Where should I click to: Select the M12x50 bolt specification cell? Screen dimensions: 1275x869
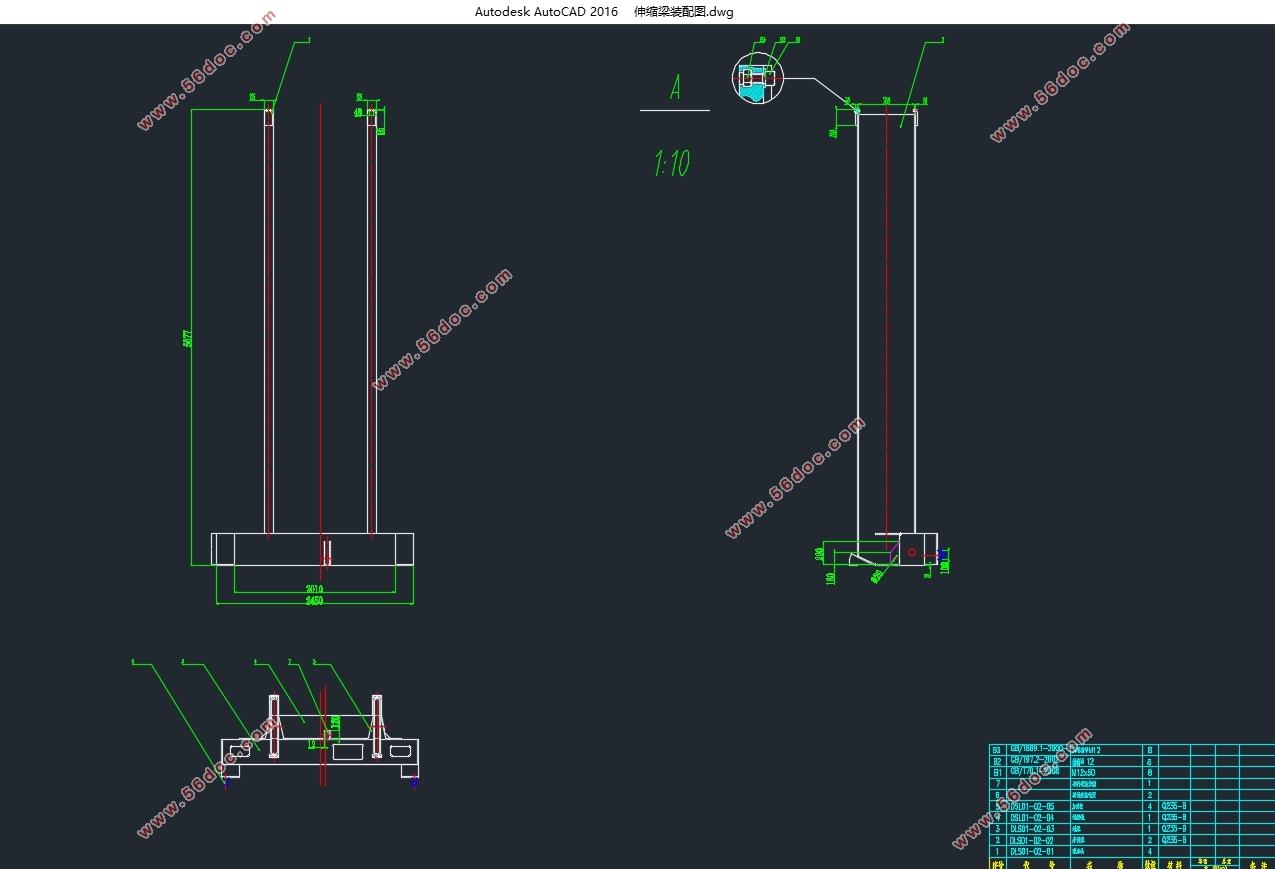point(1083,772)
